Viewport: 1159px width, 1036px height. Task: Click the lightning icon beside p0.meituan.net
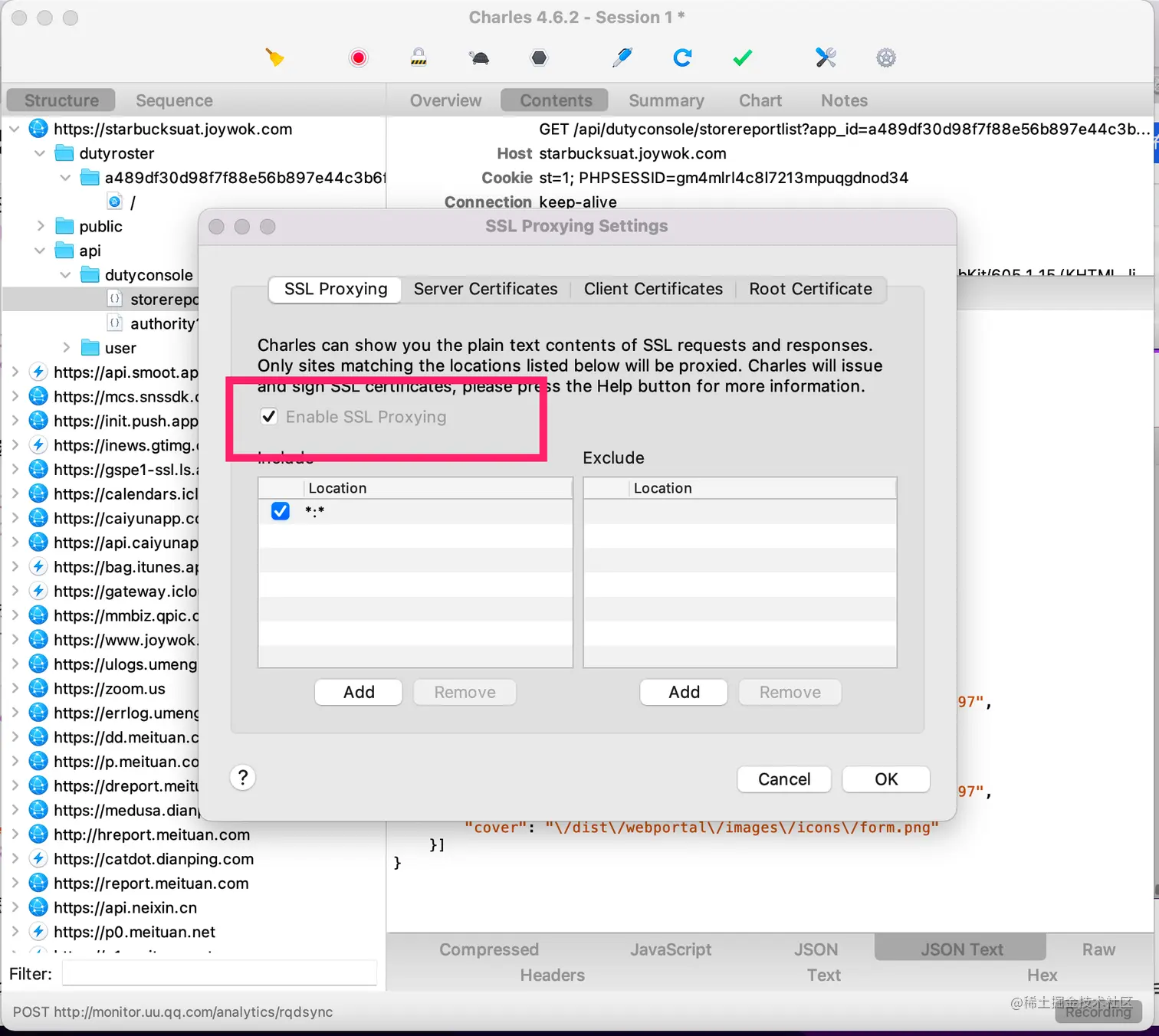click(38, 932)
